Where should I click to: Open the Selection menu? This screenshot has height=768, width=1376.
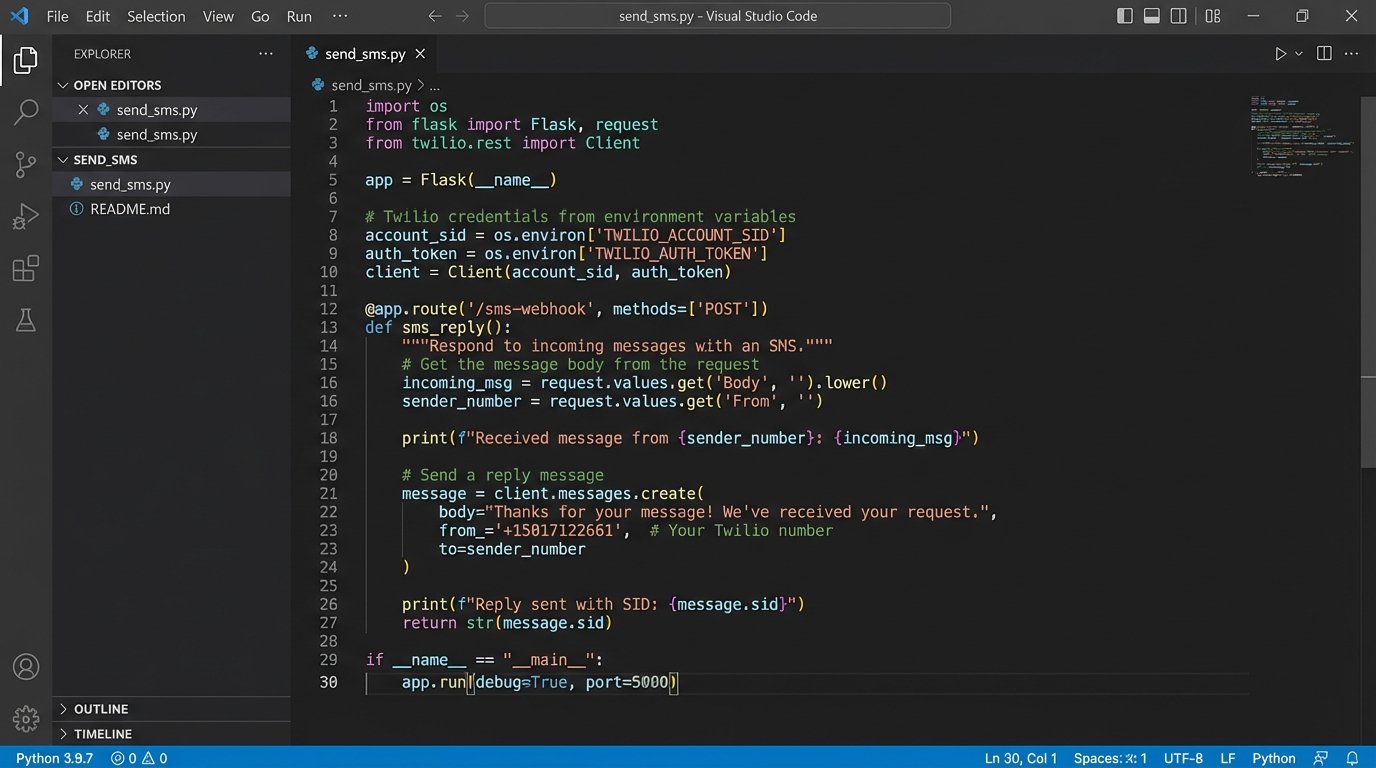[156, 16]
